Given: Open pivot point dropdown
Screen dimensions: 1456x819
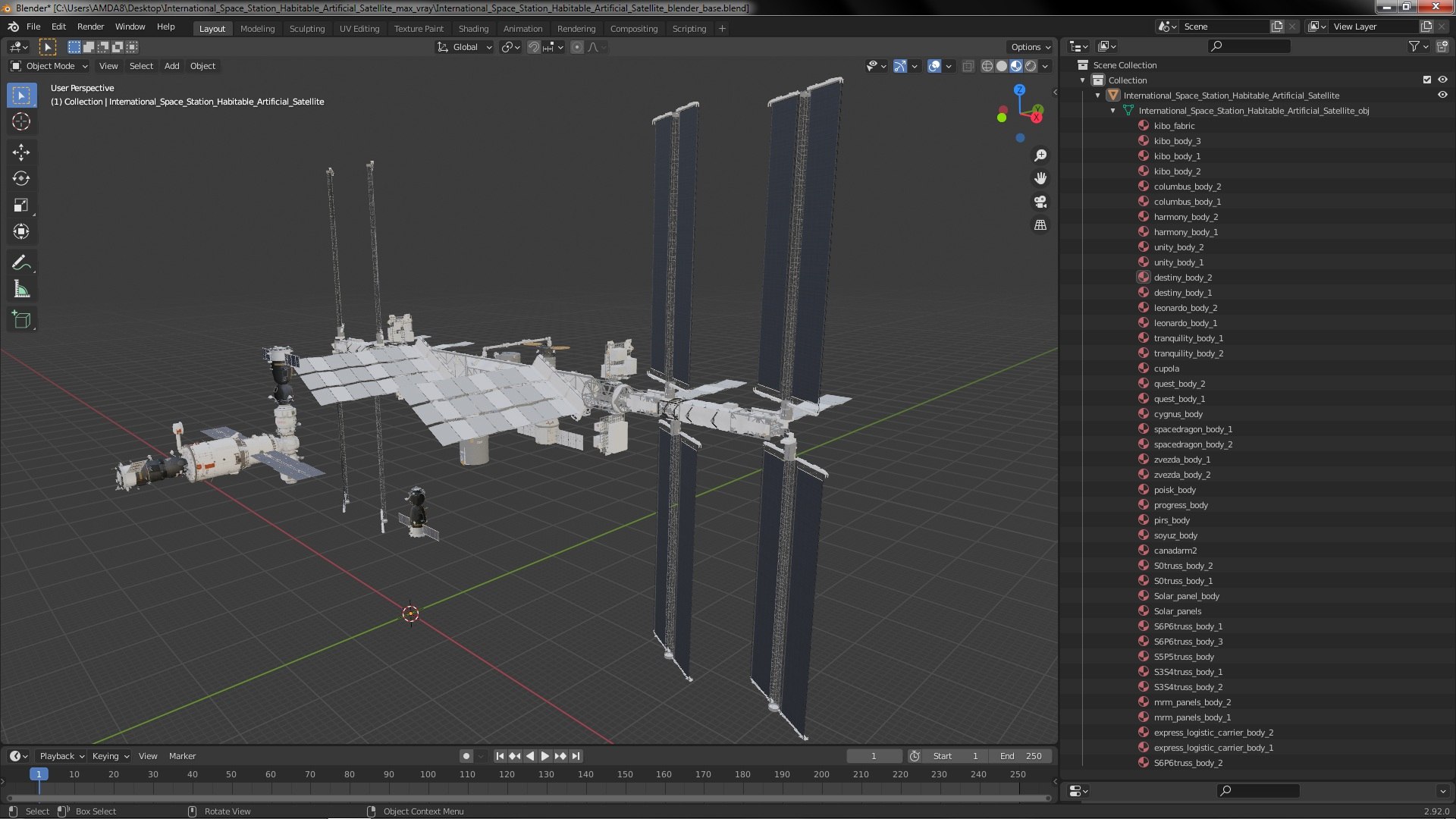Looking at the screenshot, I should pyautogui.click(x=511, y=47).
